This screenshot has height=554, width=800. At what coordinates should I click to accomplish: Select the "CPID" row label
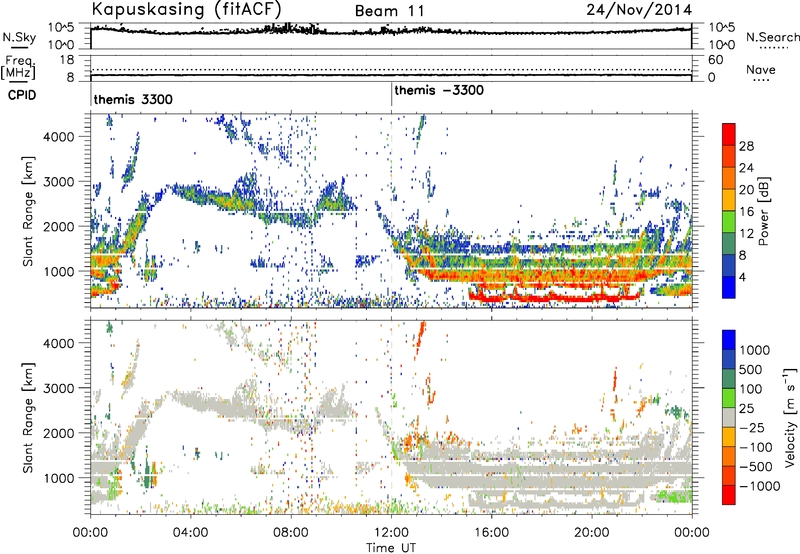pos(22,95)
